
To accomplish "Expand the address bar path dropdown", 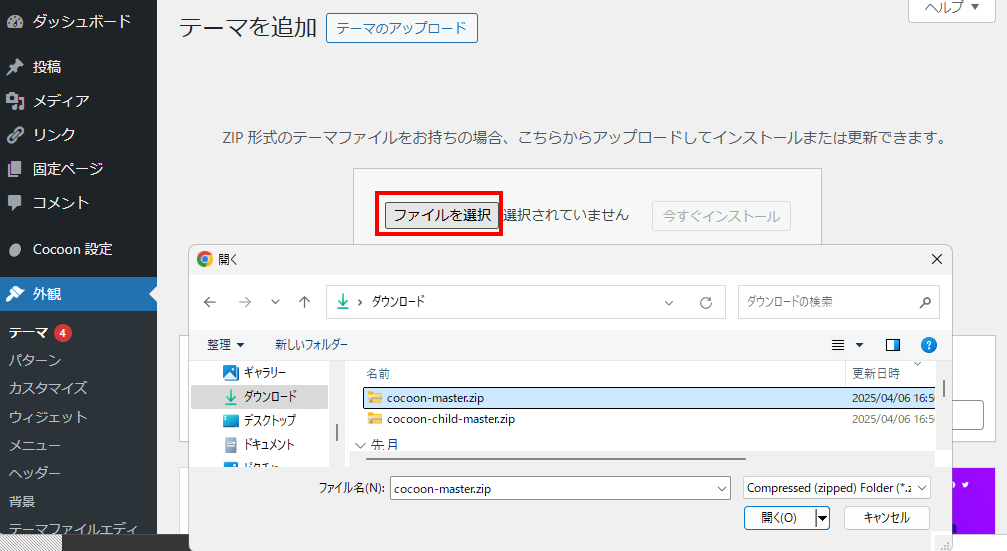I will (x=670, y=302).
